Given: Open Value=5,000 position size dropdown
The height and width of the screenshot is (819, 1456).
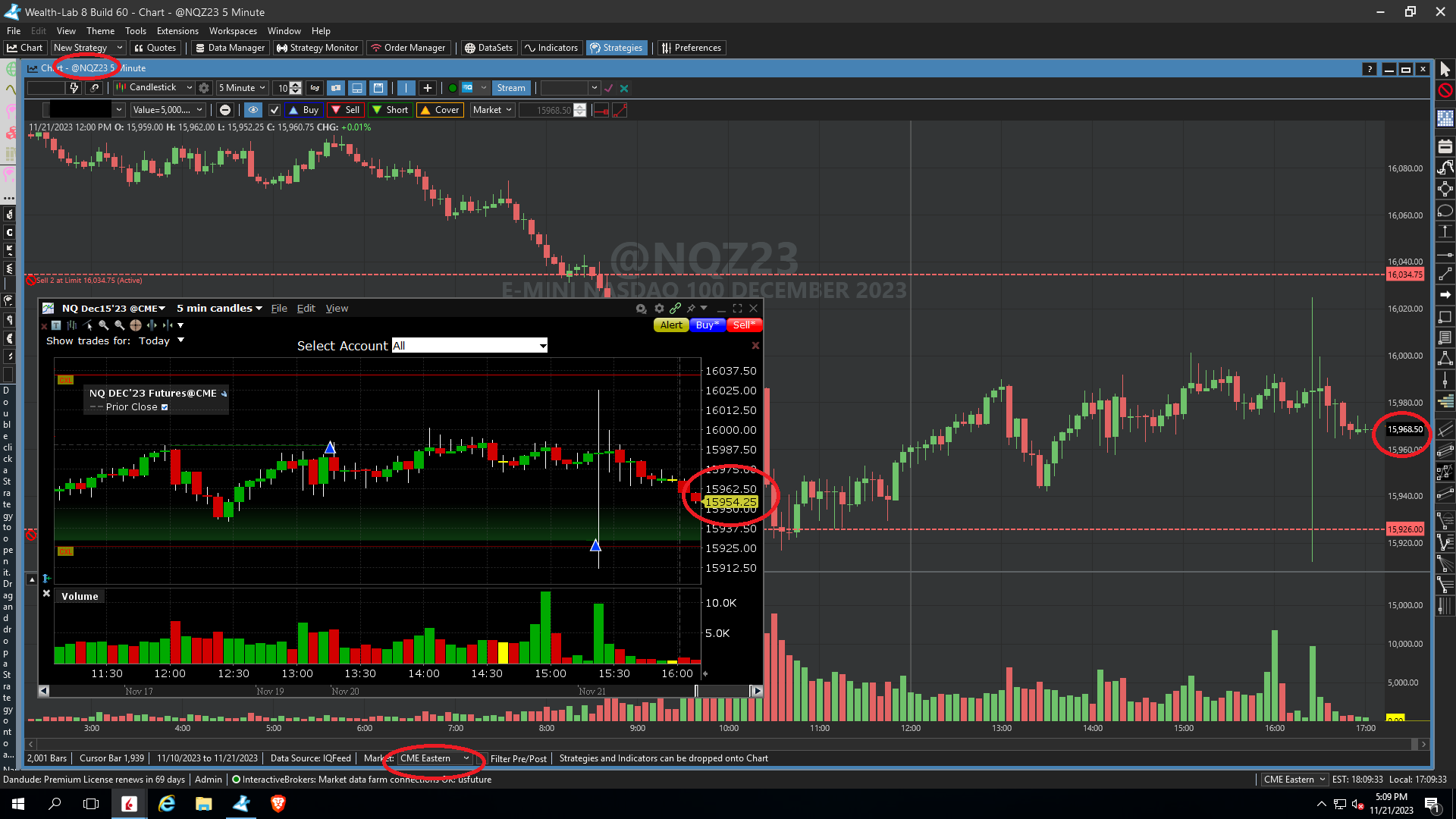Looking at the screenshot, I should pos(168,110).
